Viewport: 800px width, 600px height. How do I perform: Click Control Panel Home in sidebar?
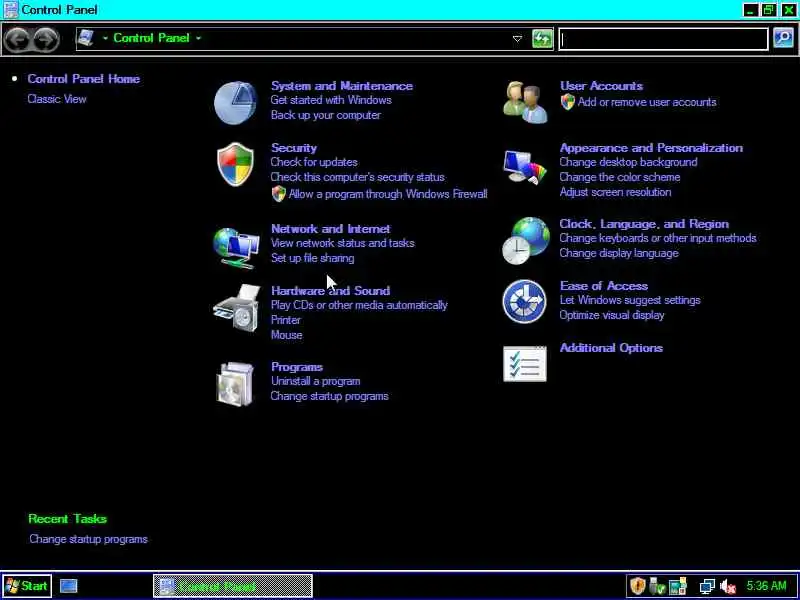point(84,79)
